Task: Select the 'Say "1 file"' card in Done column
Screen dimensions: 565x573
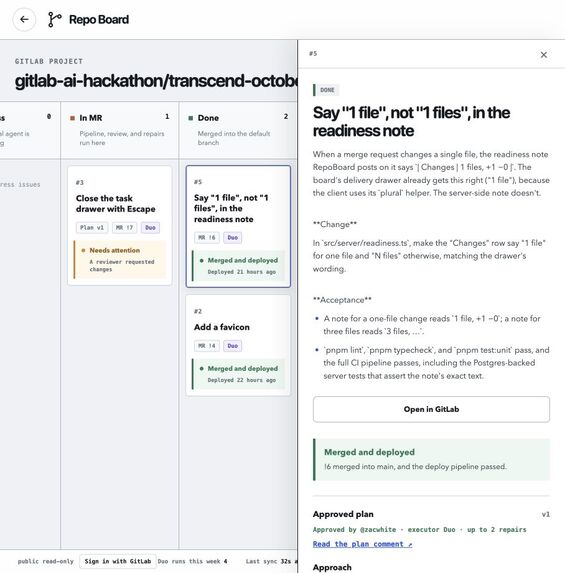Action: pyautogui.click(x=238, y=226)
